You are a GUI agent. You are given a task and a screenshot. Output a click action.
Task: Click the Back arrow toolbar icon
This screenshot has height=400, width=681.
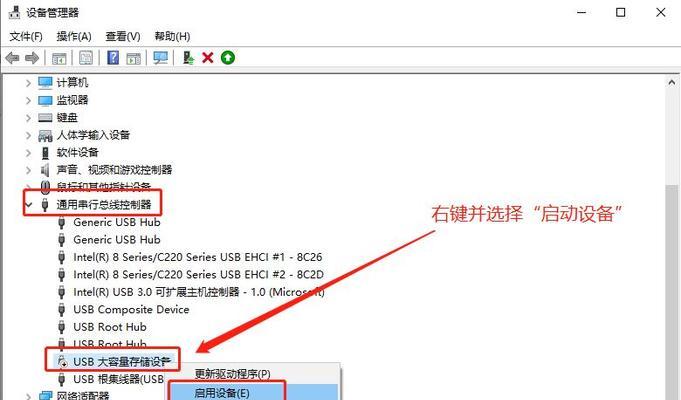(x=12, y=58)
